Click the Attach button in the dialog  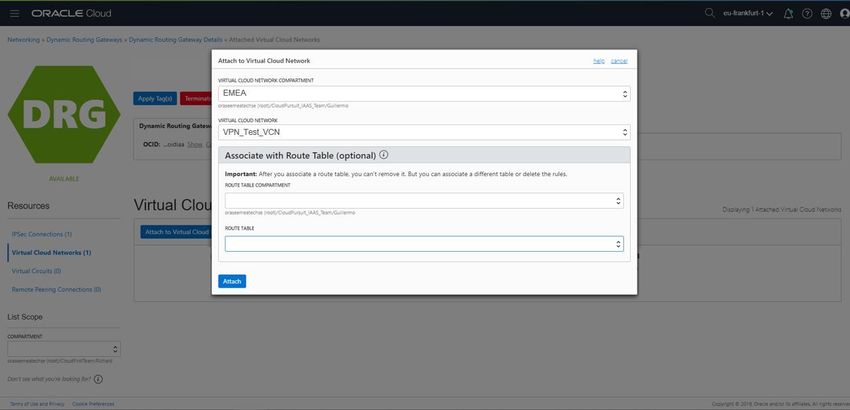click(x=232, y=281)
